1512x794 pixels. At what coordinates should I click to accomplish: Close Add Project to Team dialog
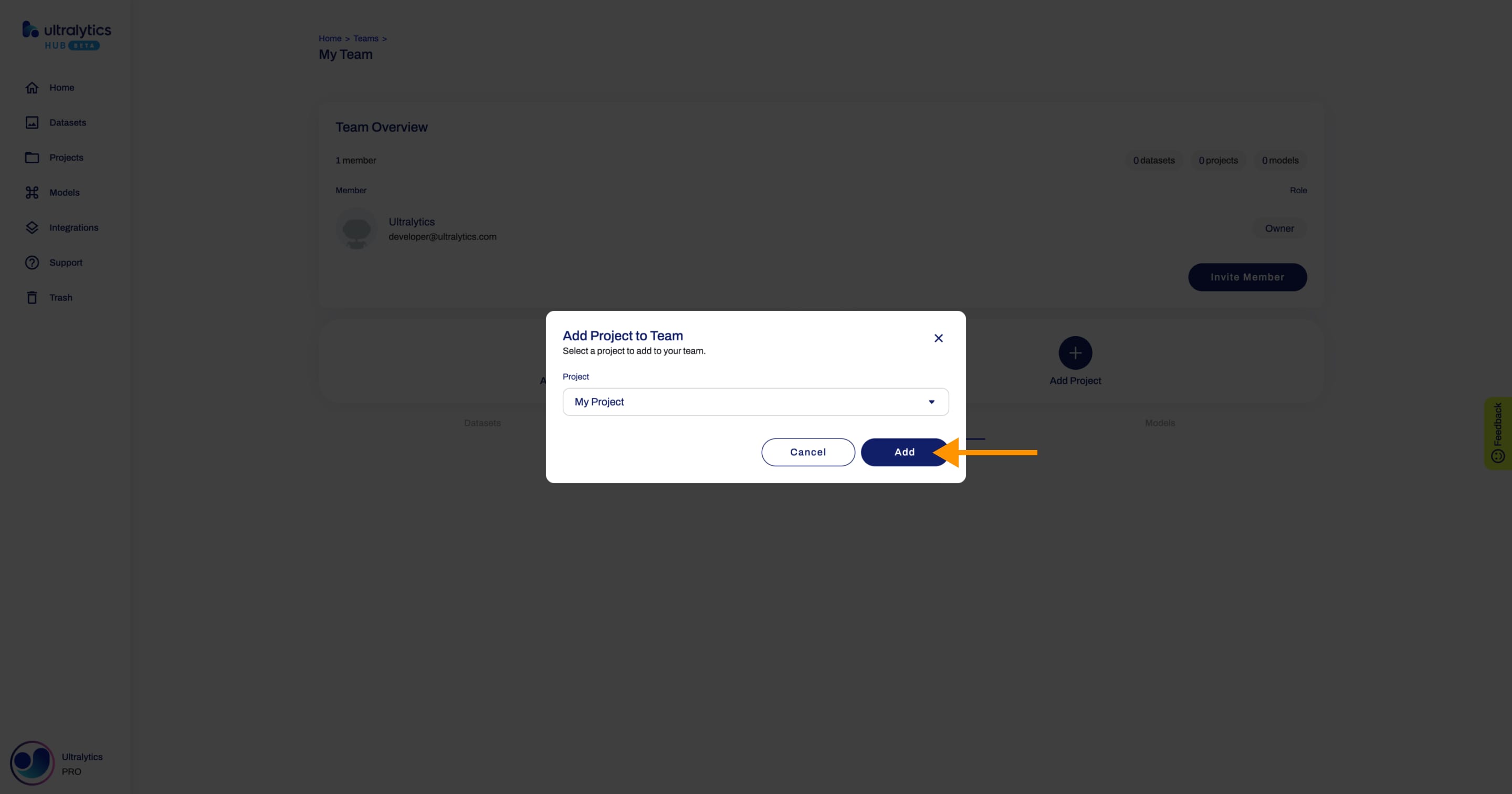pyautogui.click(x=939, y=338)
